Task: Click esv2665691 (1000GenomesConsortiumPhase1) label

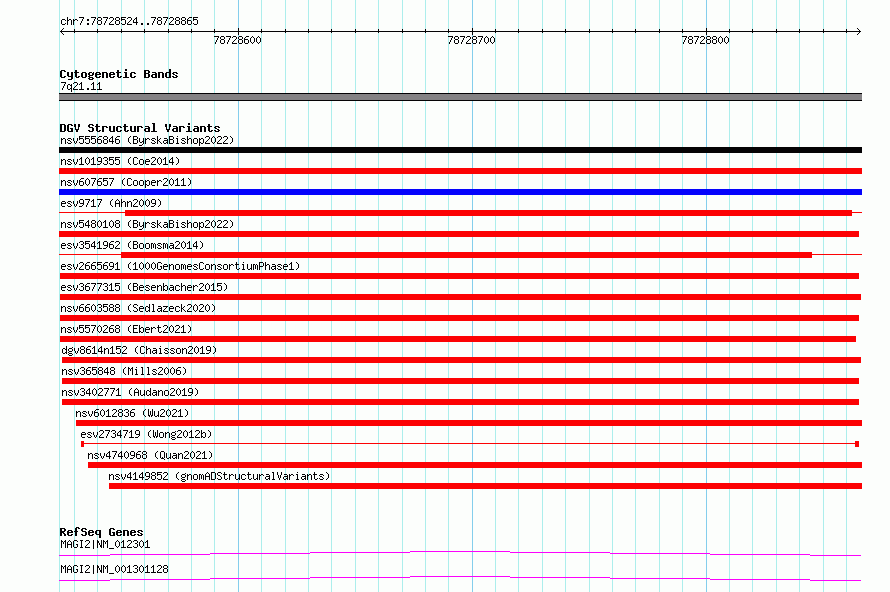Action: click(x=180, y=266)
